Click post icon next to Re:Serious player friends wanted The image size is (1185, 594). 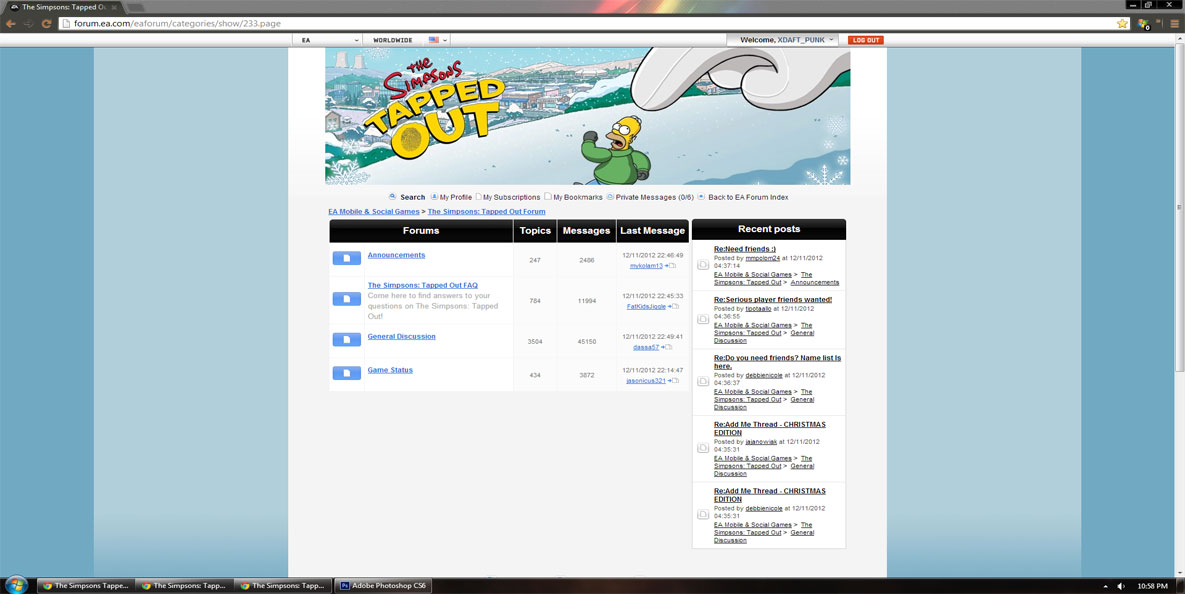[x=703, y=319]
